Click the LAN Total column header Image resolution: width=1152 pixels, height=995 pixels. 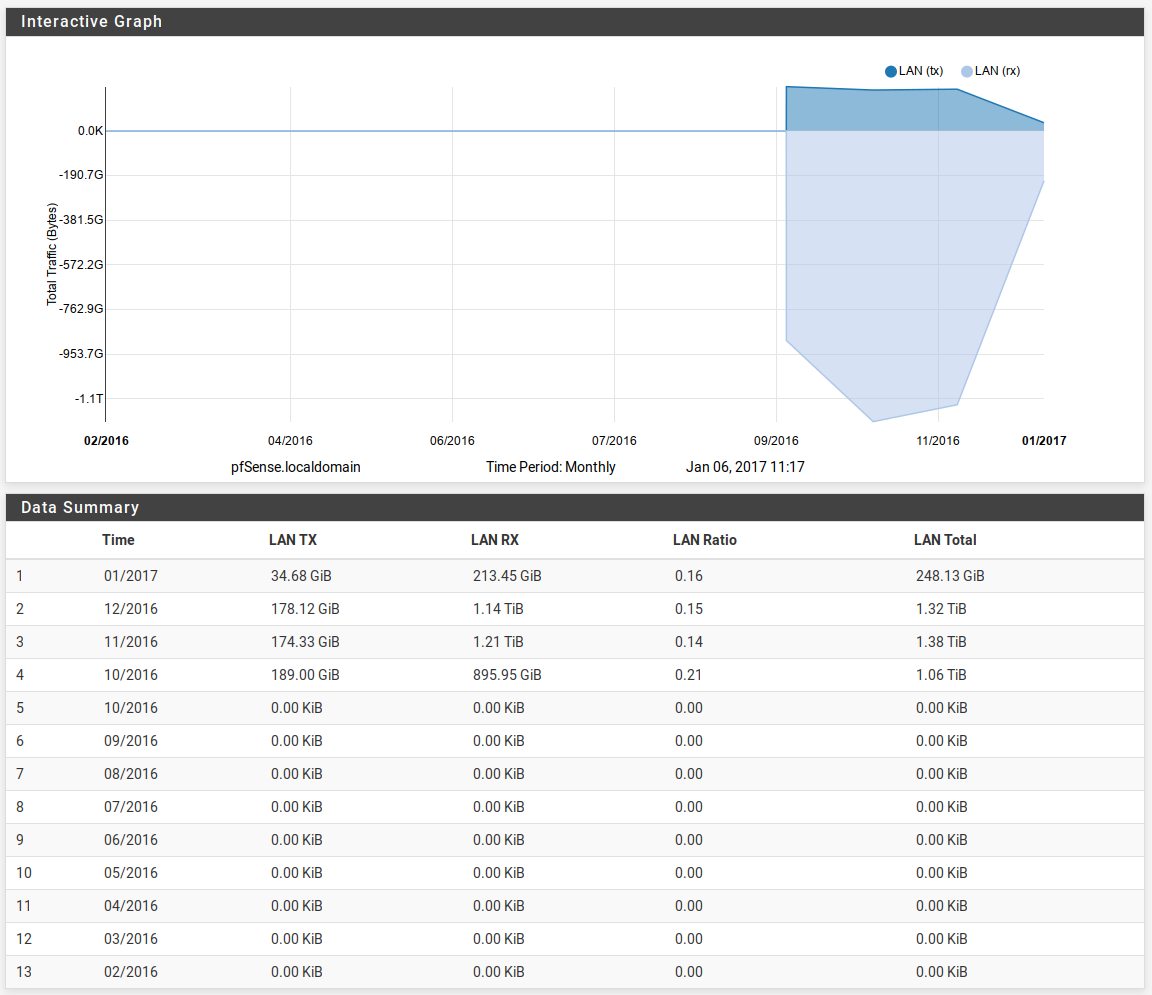tap(945, 540)
